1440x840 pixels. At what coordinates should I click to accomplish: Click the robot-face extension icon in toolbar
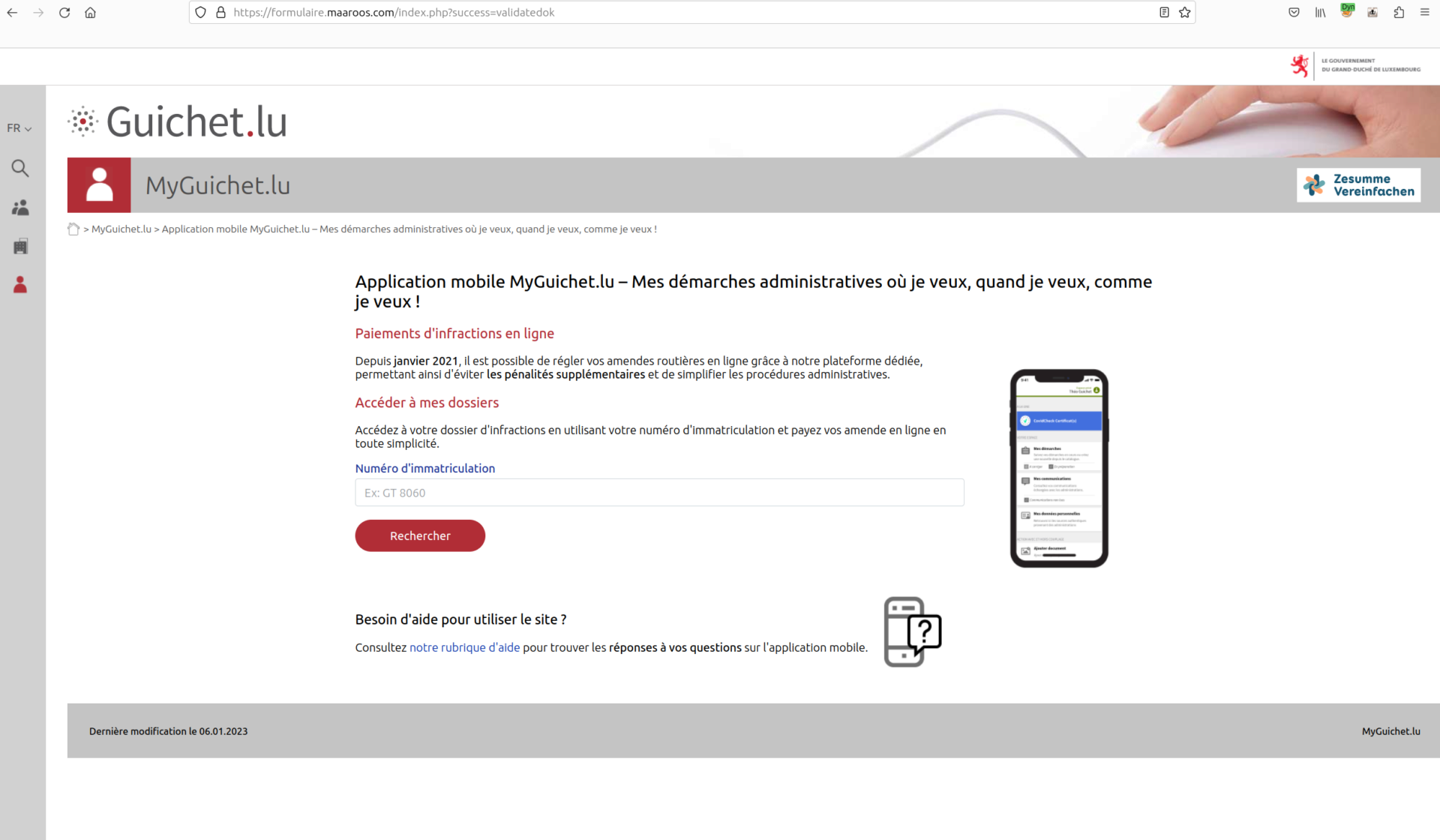(x=1372, y=13)
